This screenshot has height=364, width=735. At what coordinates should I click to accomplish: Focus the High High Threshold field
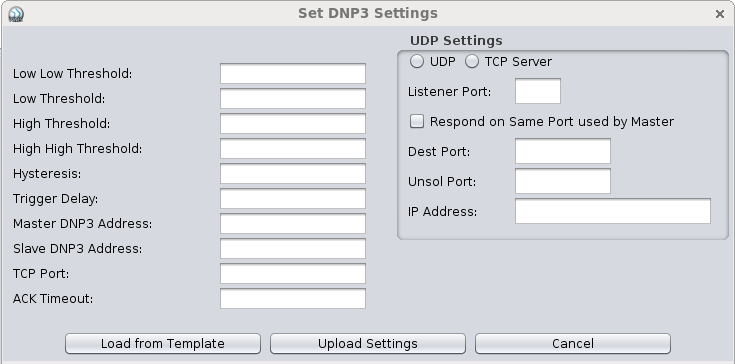coord(293,149)
